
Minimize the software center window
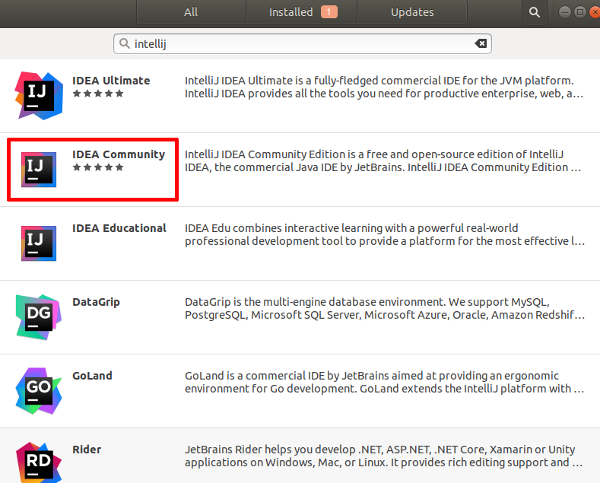pyautogui.click(x=564, y=12)
